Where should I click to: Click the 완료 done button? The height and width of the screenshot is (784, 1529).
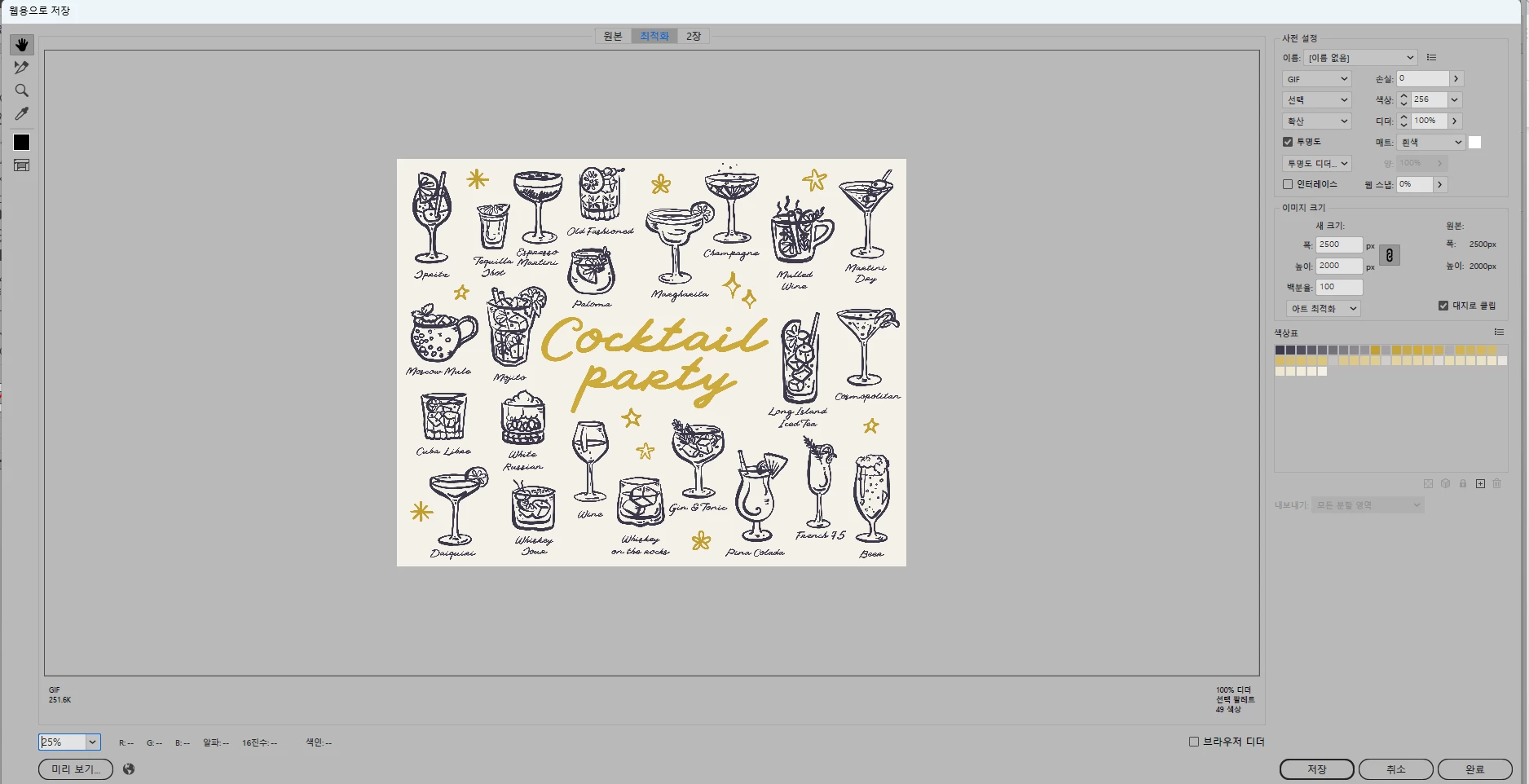tap(1475, 769)
